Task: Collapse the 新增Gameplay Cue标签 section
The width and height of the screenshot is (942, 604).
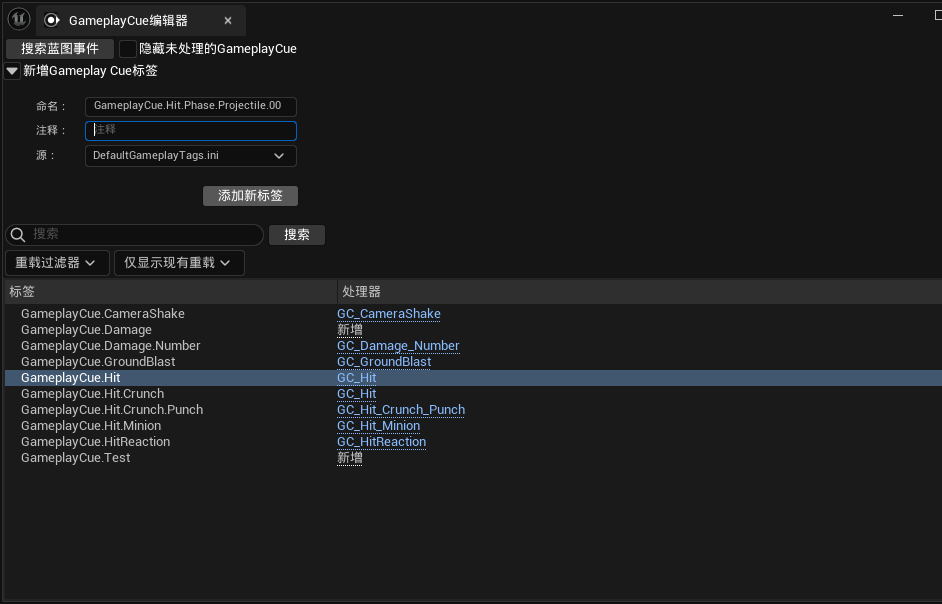Action: click(12, 71)
